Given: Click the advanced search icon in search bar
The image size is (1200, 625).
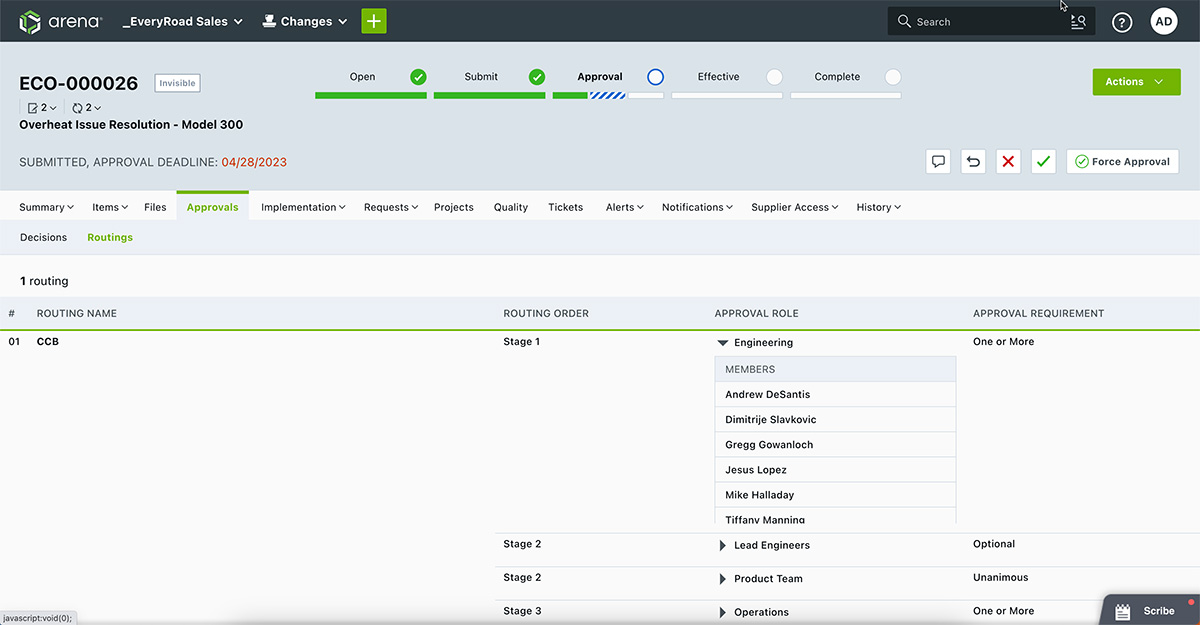Looking at the screenshot, I should 1078,21.
